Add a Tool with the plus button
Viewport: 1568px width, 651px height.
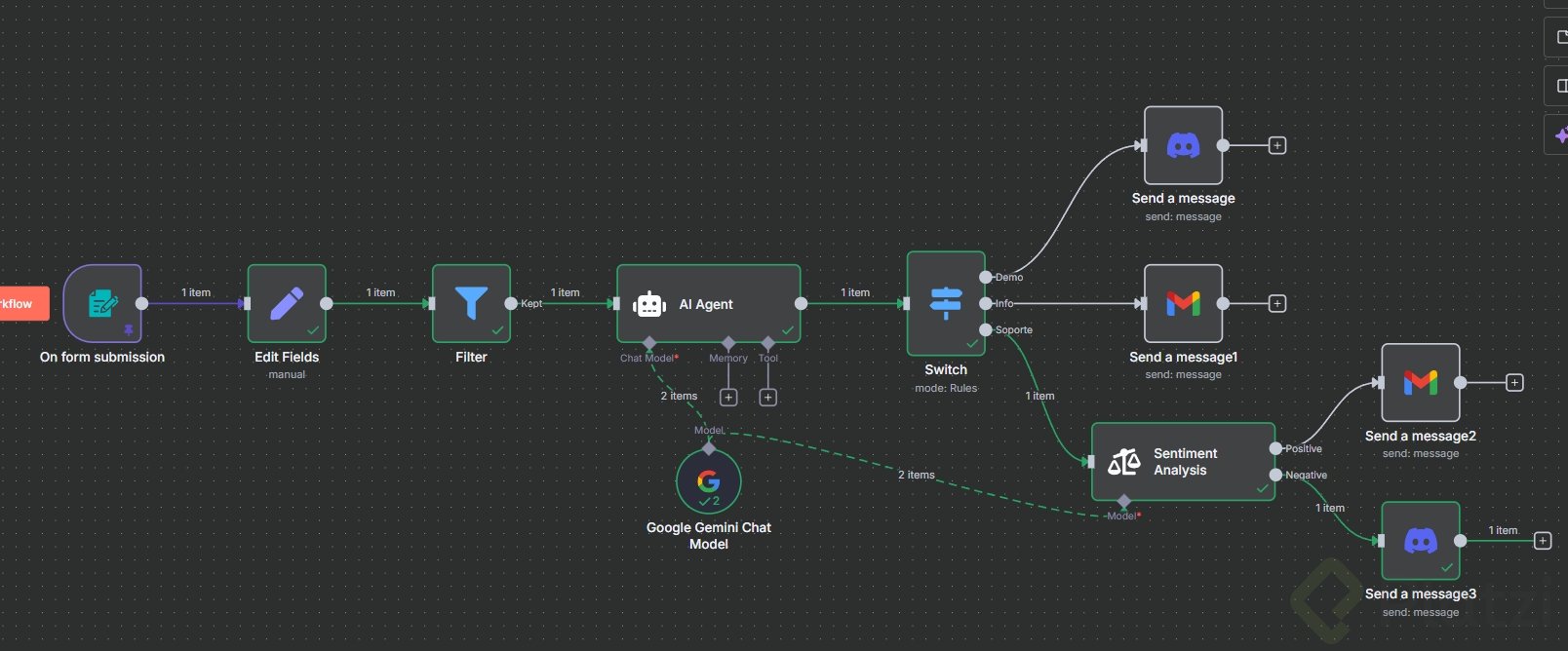click(768, 397)
